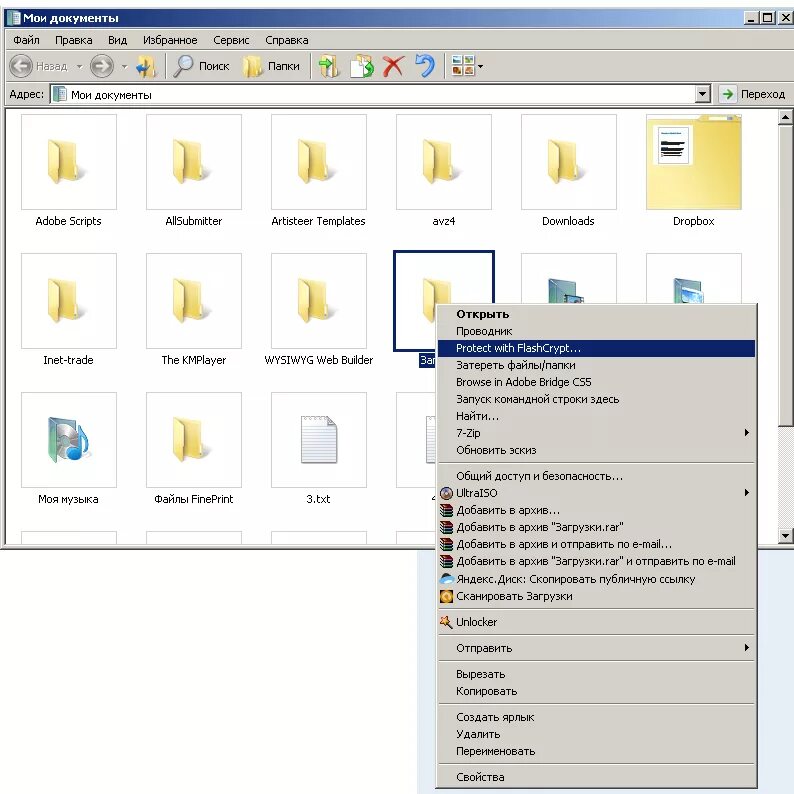The width and height of the screenshot is (794, 794).
Task: Click Protect with FlashCrypt… menu entry
Action: coord(597,348)
